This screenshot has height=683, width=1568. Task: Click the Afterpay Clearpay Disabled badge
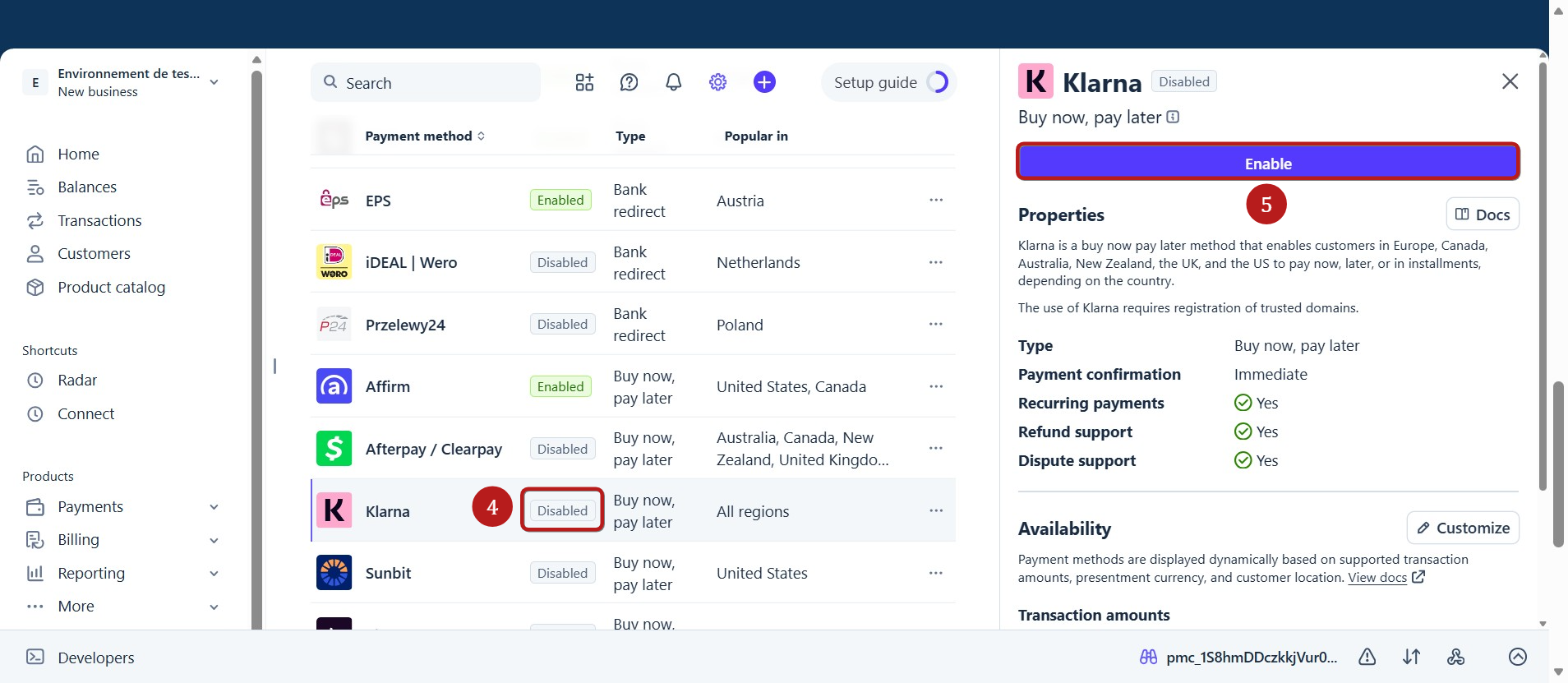click(x=562, y=449)
